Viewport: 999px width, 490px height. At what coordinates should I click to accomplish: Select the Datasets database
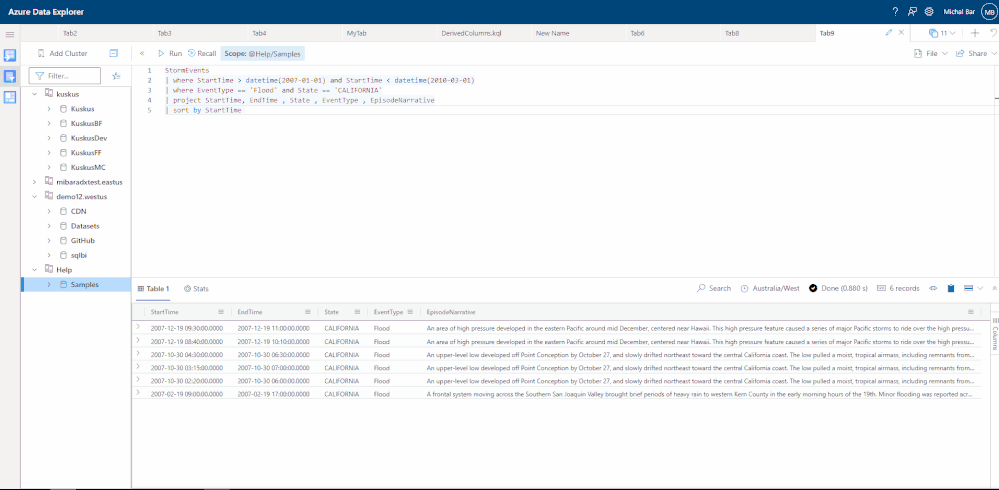pos(85,226)
